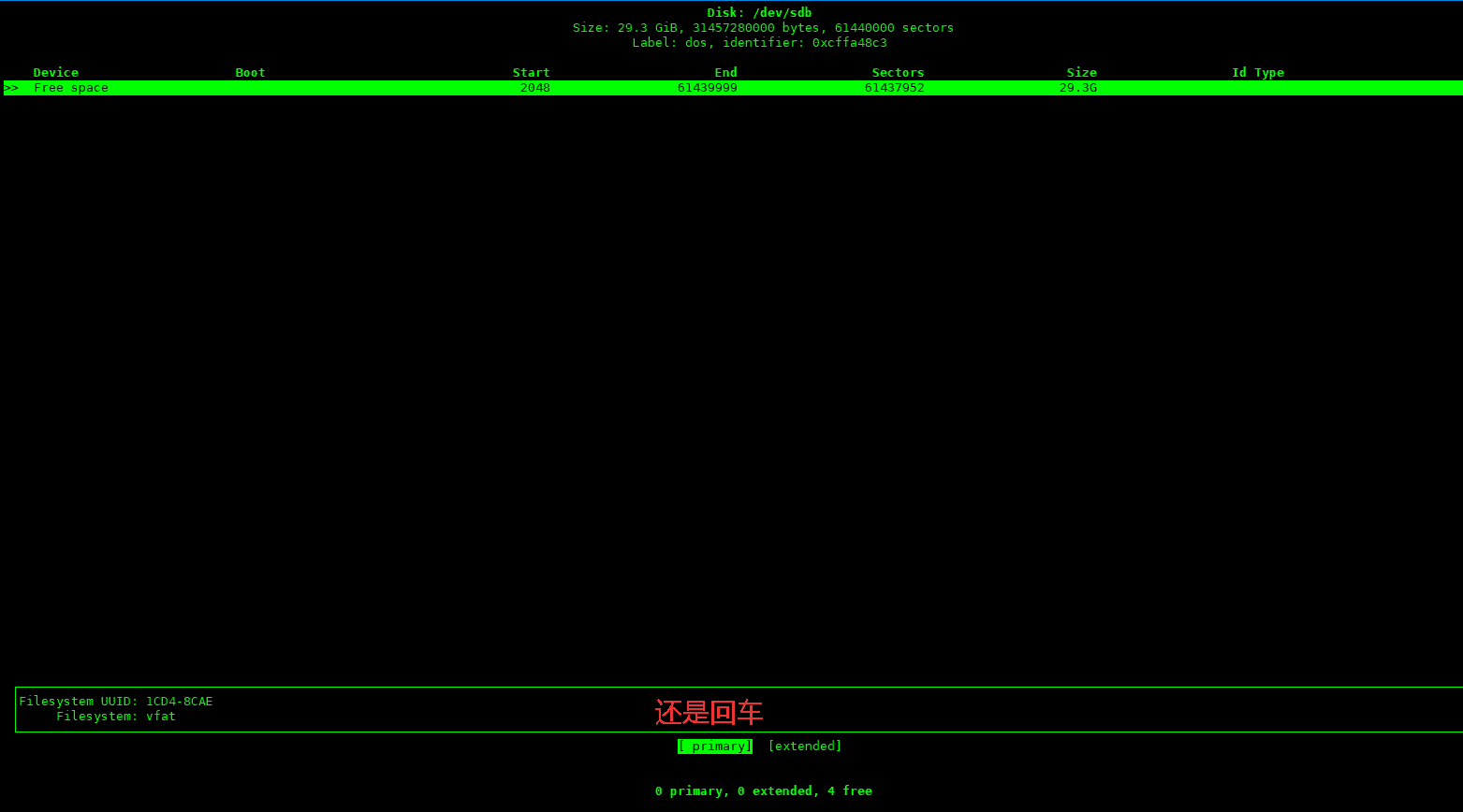
Task: Click the Device column header
Action: [x=56, y=73]
